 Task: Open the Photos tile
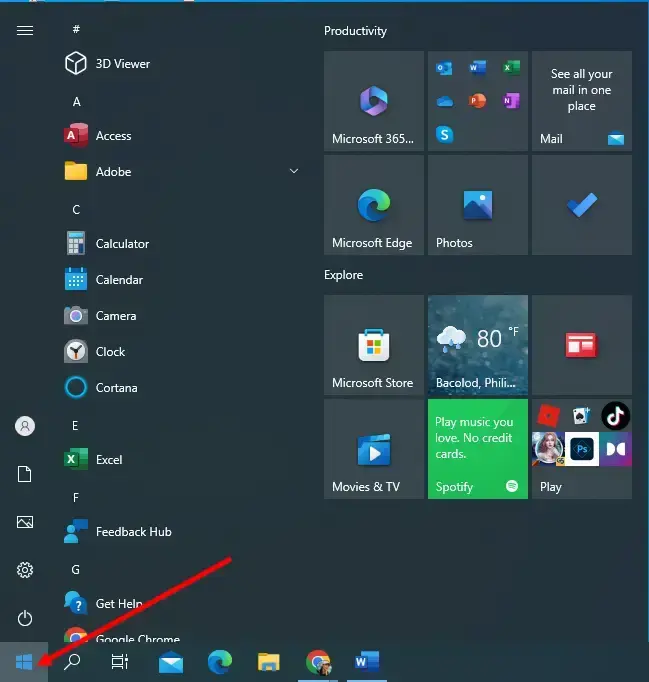click(478, 205)
